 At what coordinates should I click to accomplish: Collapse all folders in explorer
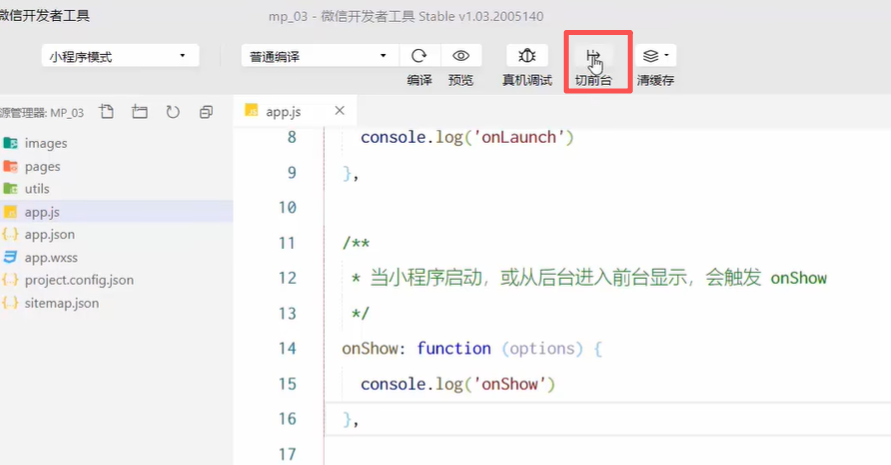[x=206, y=111]
